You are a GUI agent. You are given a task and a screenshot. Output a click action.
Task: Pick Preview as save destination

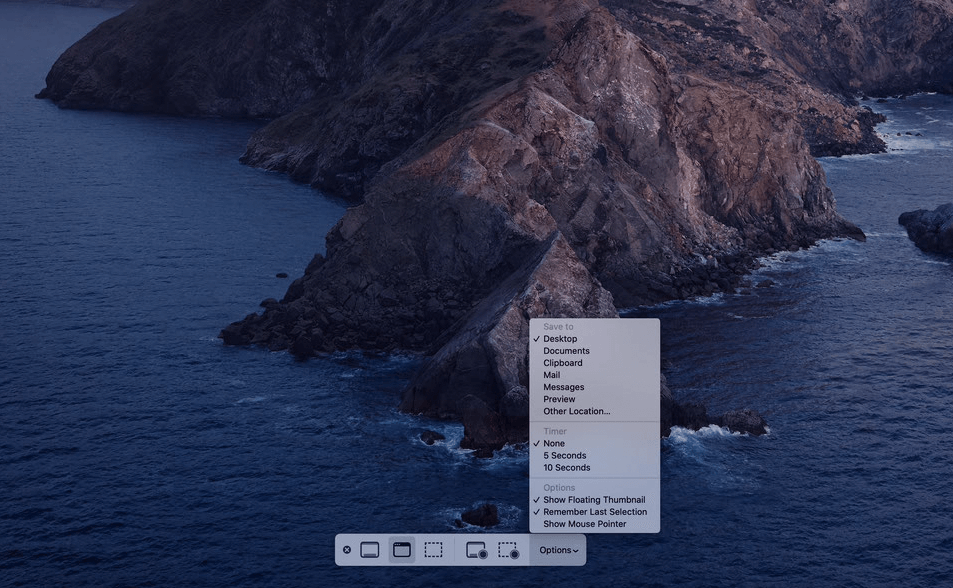[x=559, y=399]
